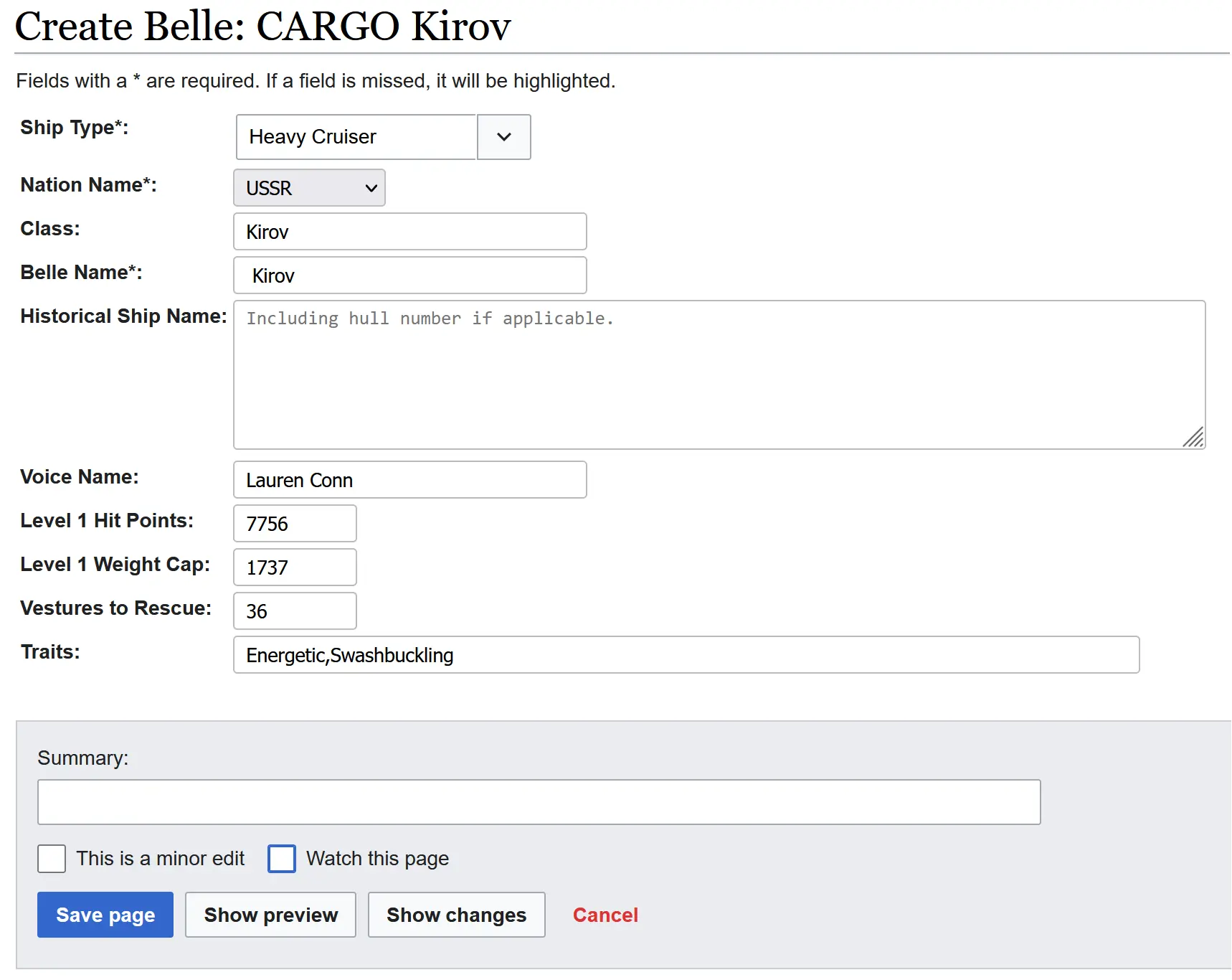Click the 'This is a minor edit' label
Viewport: 1232px width, 980px height.
(161, 859)
